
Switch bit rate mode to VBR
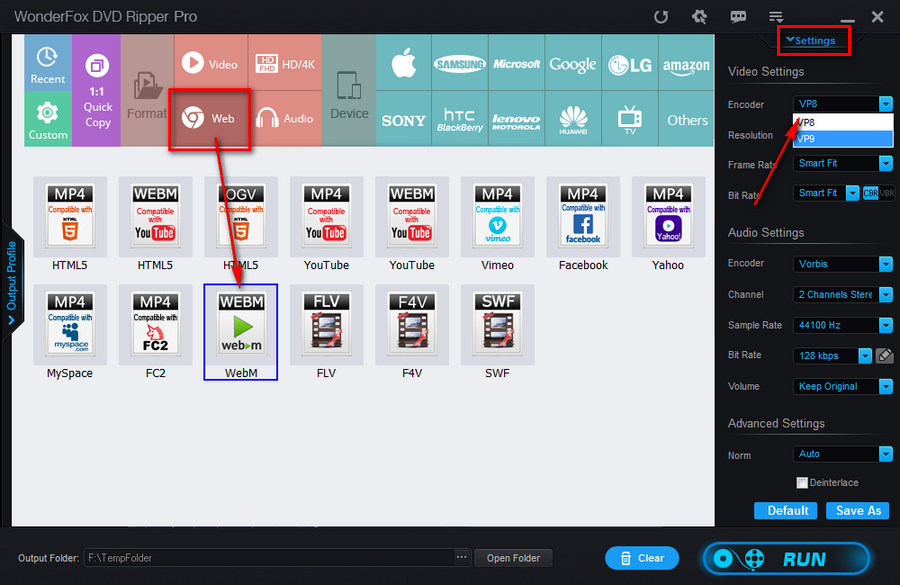887,193
